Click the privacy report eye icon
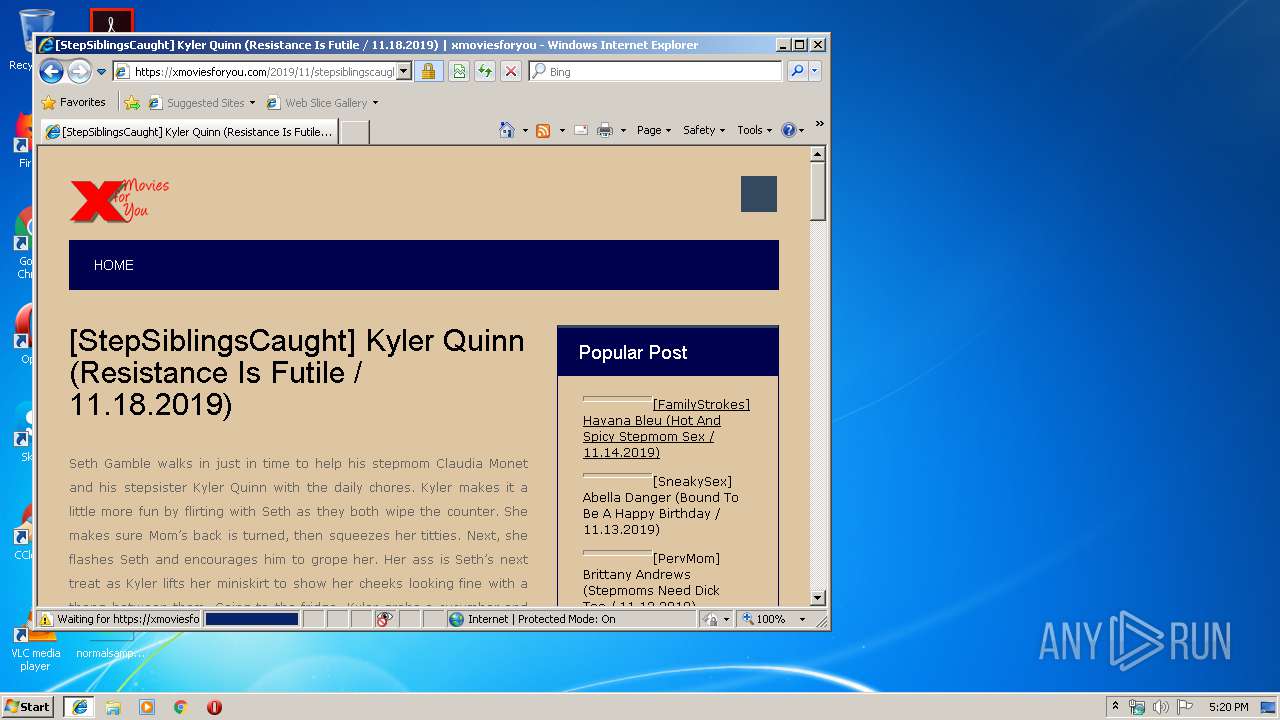 pos(384,619)
